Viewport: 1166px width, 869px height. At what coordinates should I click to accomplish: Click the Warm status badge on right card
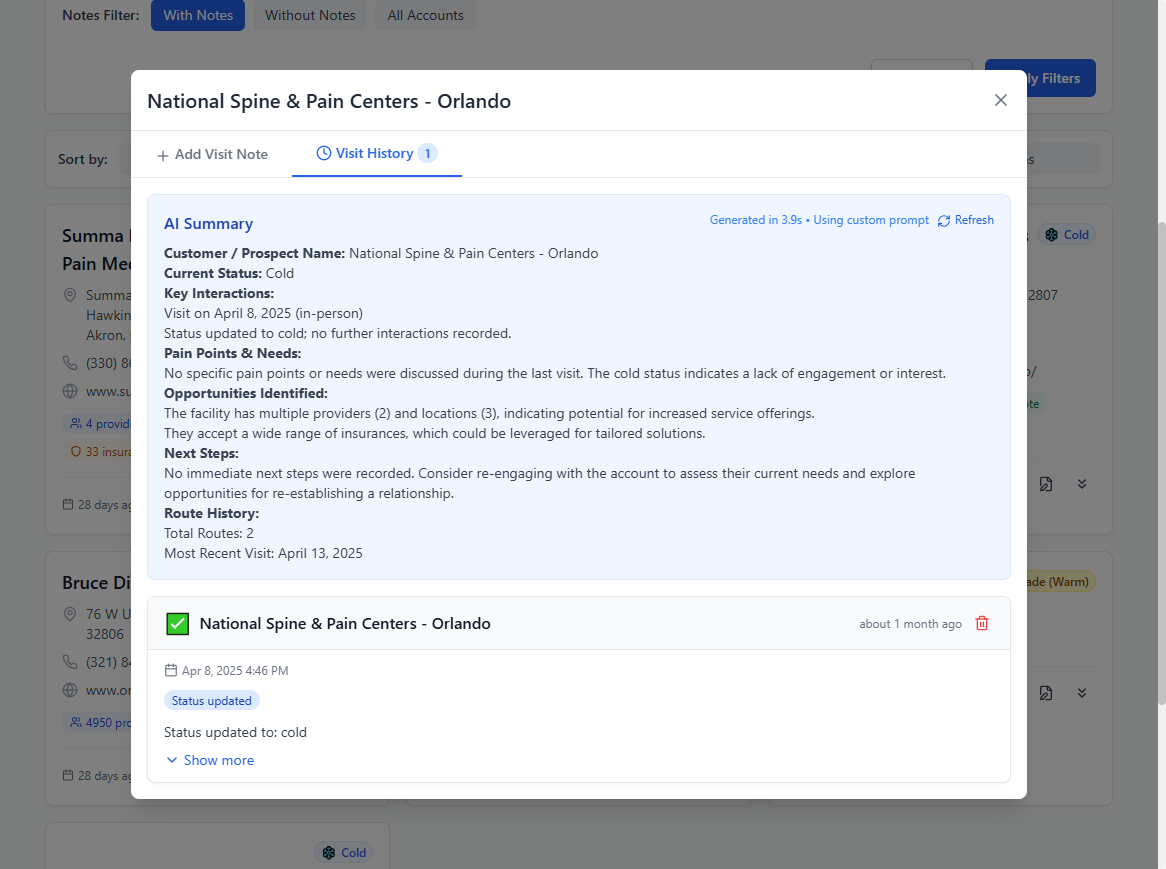(x=1061, y=582)
